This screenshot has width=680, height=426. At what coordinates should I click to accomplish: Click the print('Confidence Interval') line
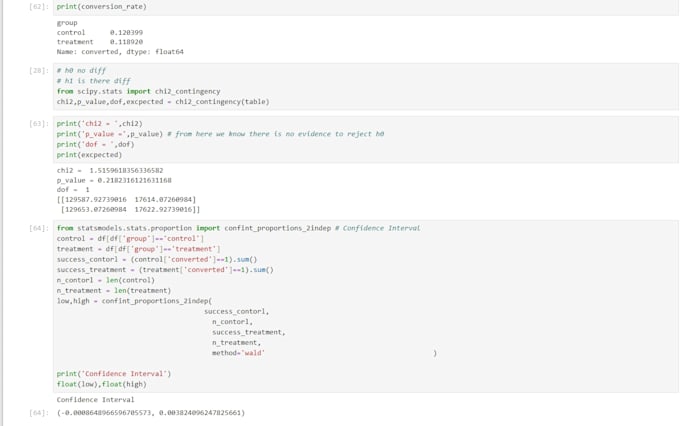pyautogui.click(x=114, y=374)
